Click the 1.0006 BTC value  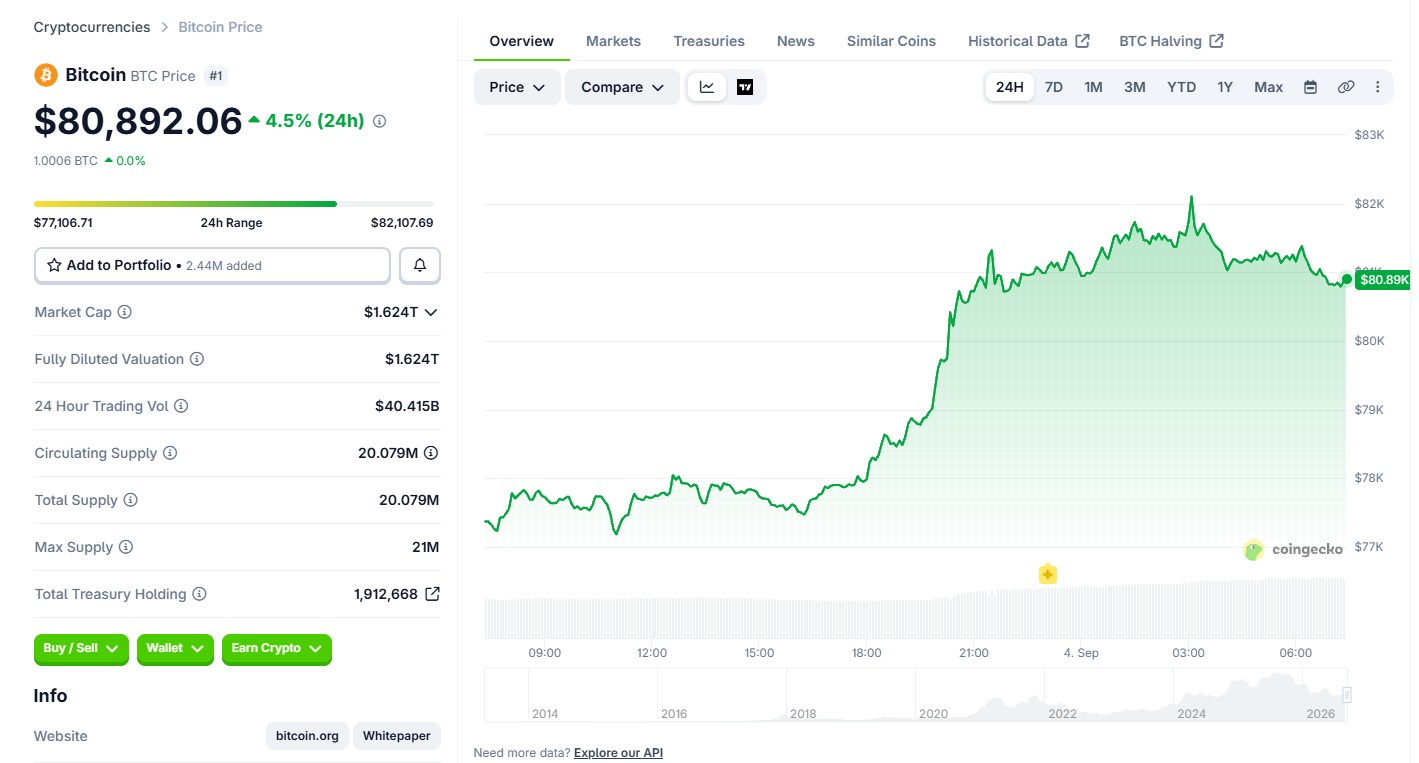click(66, 161)
